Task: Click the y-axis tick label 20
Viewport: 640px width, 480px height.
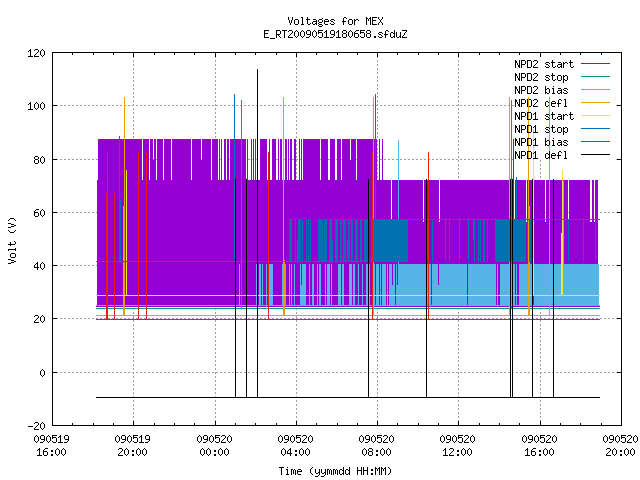Action: coord(39,319)
